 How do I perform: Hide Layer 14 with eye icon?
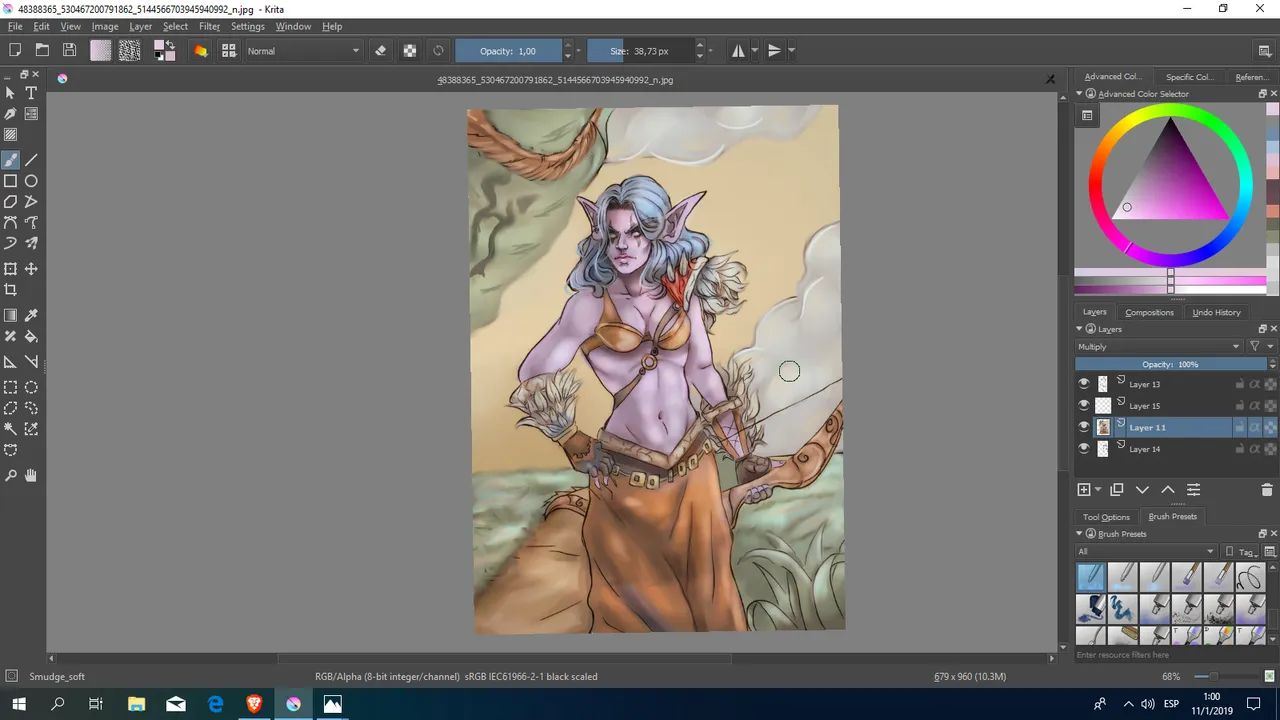pos(1084,449)
